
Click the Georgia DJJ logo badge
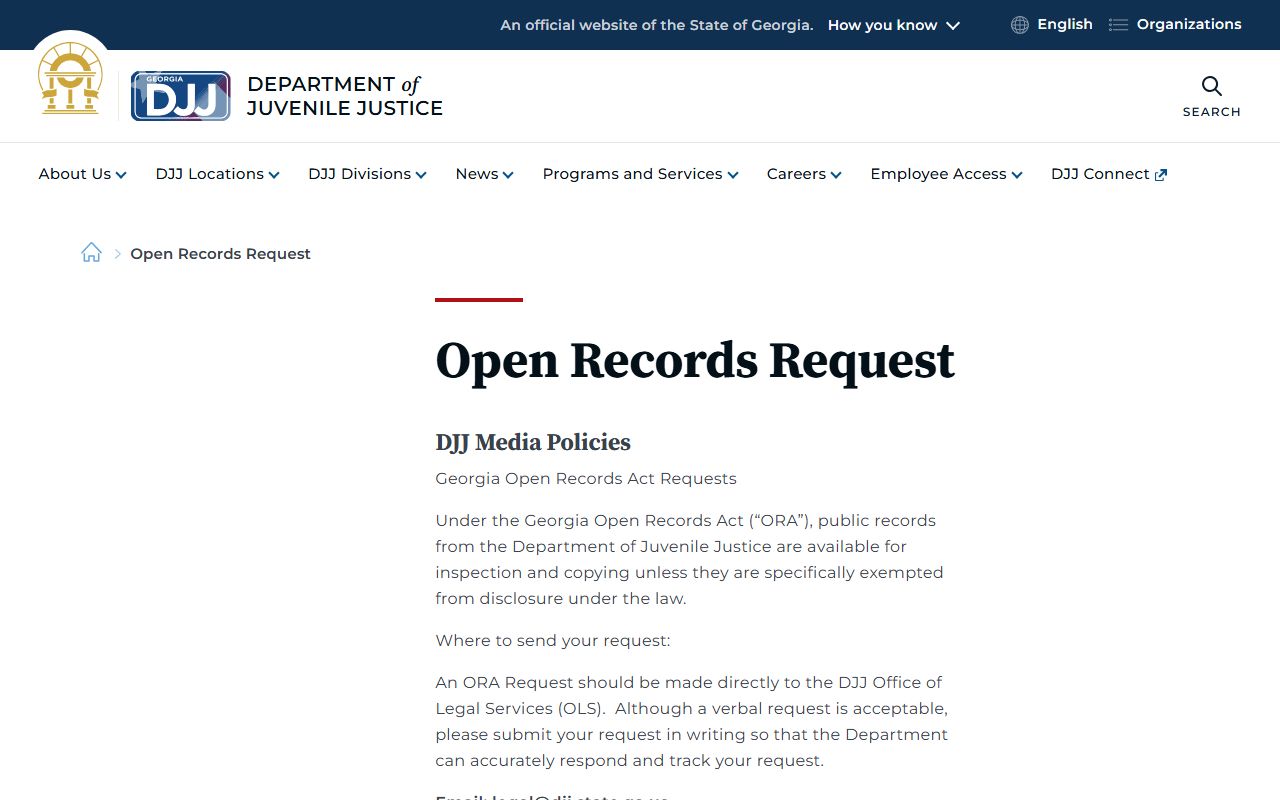181,96
